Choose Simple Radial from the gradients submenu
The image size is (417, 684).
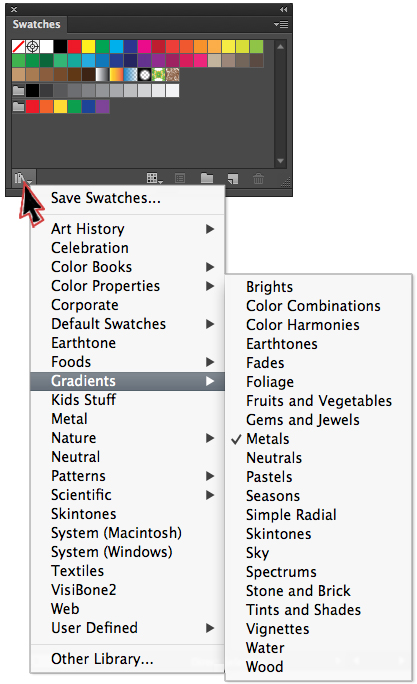tap(291, 515)
